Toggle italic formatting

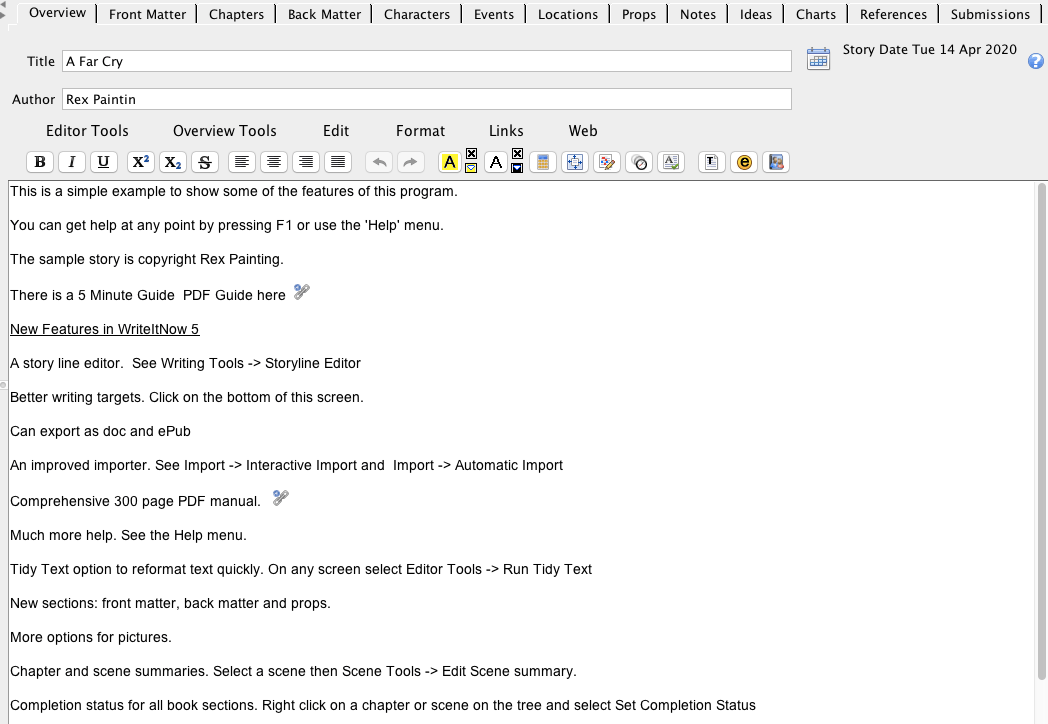tap(72, 162)
